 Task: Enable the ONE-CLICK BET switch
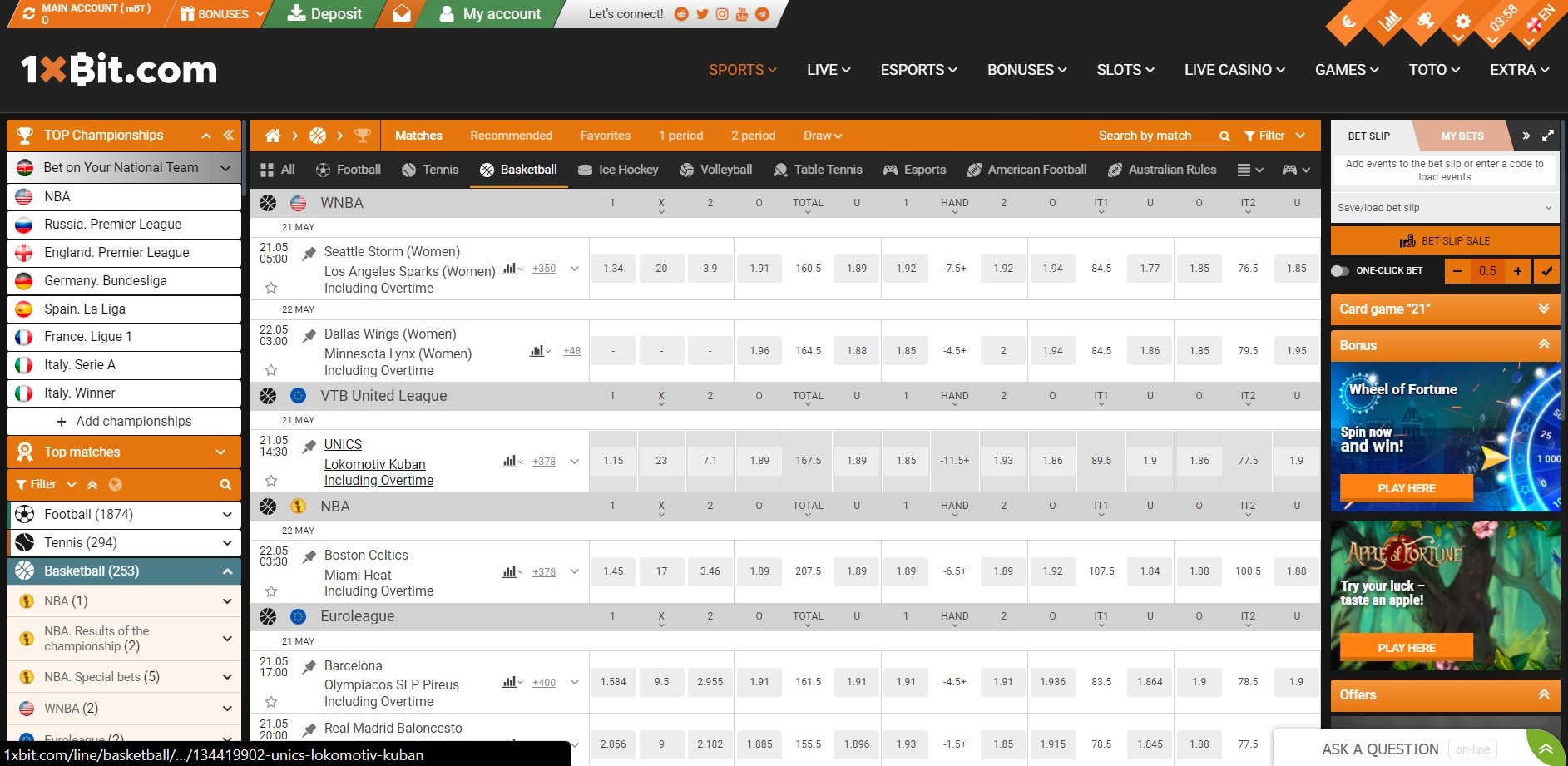click(1341, 270)
